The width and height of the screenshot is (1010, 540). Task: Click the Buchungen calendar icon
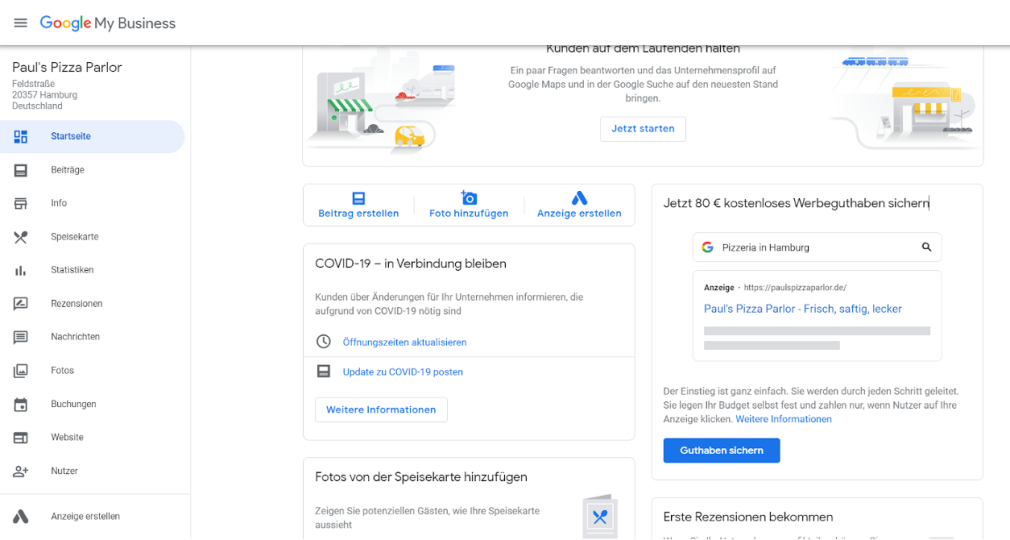click(21, 405)
